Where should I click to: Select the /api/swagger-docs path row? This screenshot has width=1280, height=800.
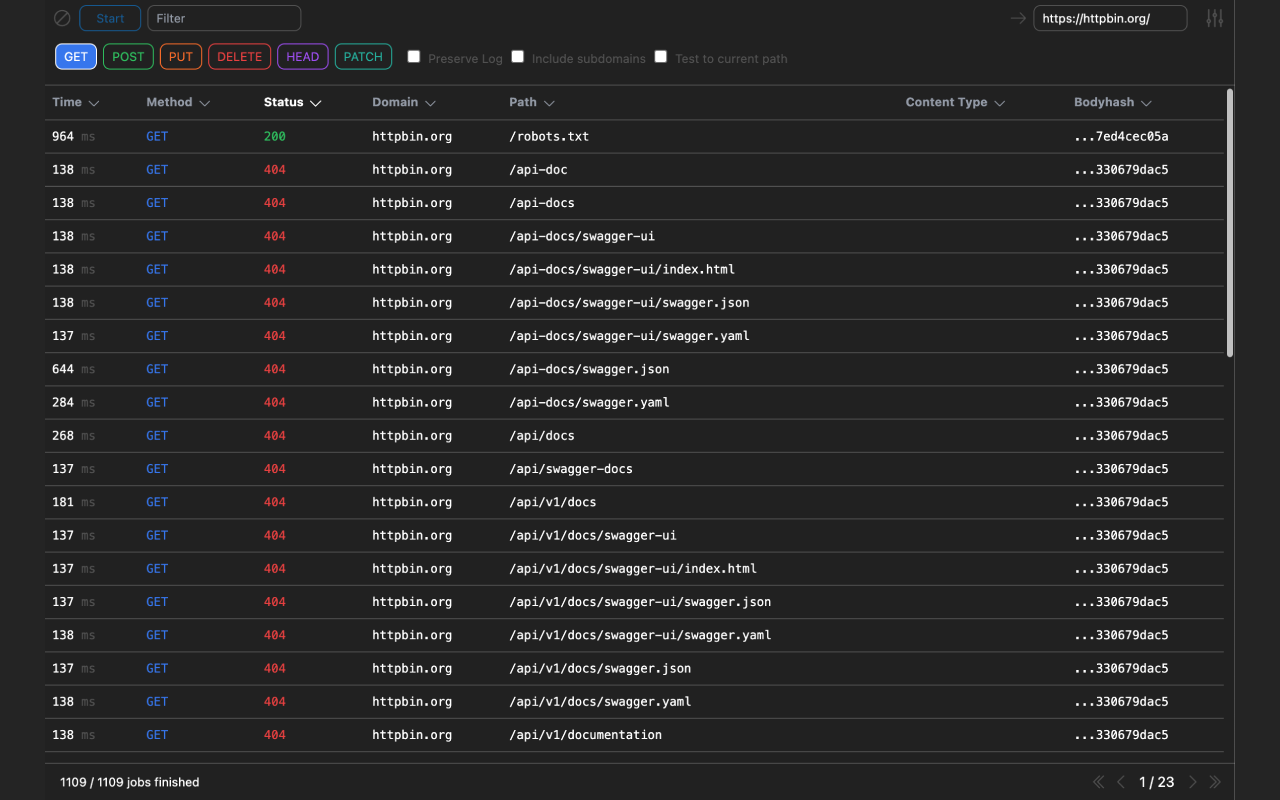[x=634, y=469]
